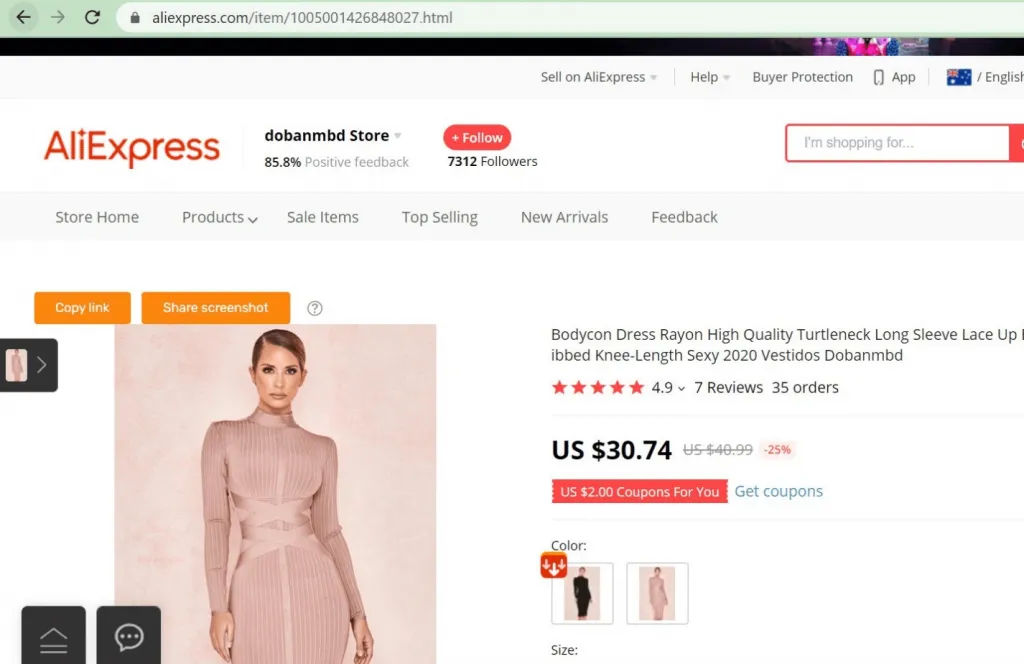Click the Copy link button
Screen dimensions: 1024x664
tap(82, 308)
